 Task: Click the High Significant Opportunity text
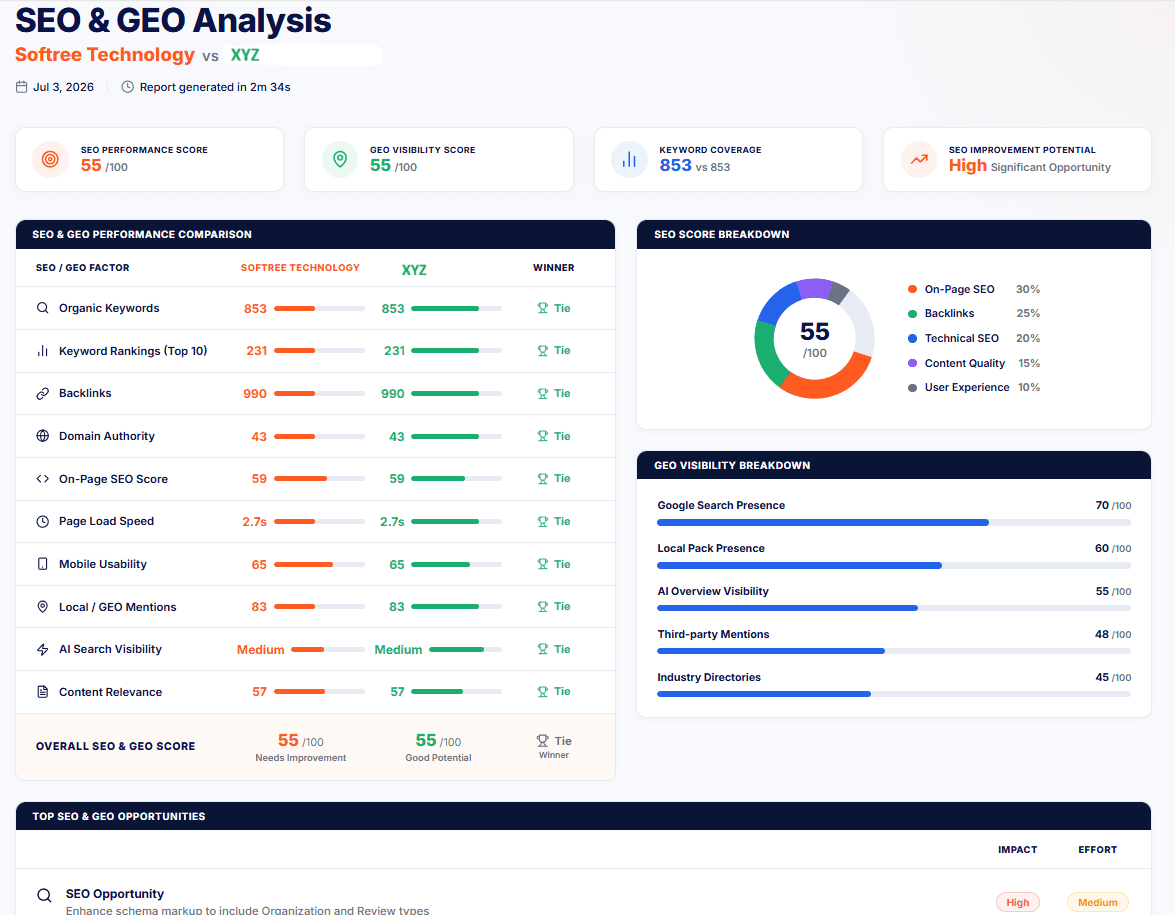coord(1030,166)
